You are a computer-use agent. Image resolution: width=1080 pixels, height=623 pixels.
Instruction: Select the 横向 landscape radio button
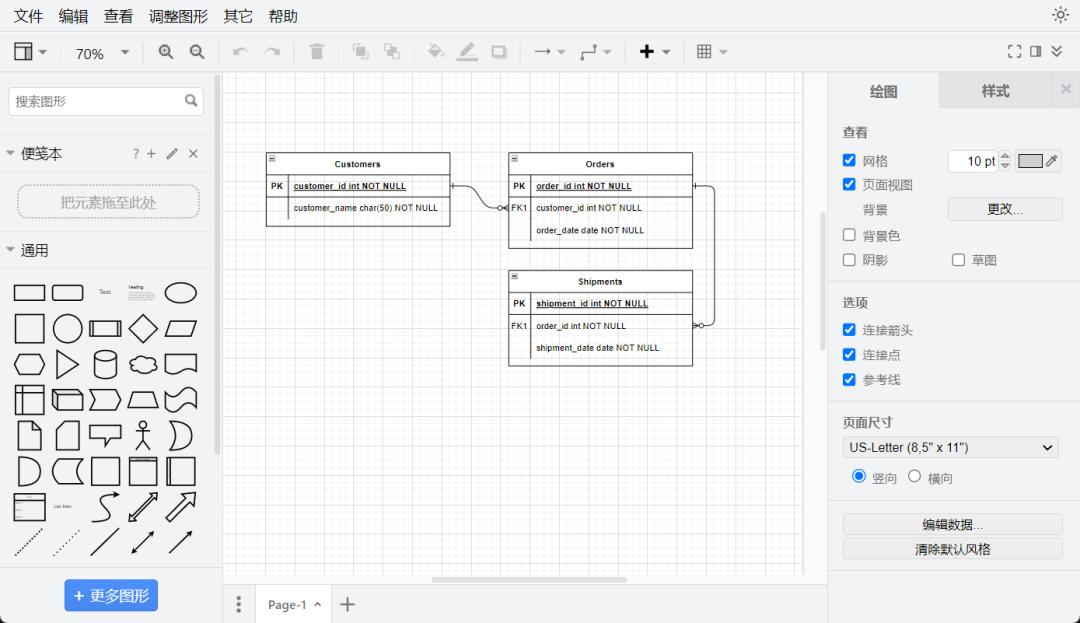914,477
